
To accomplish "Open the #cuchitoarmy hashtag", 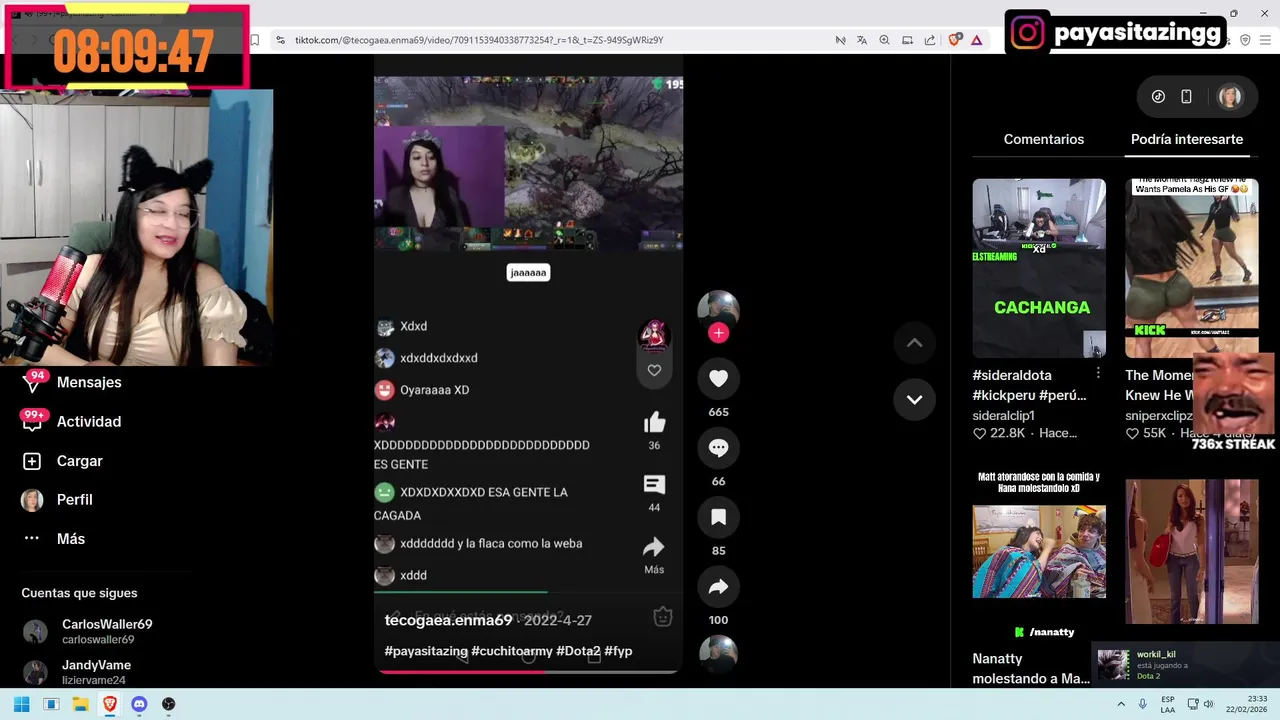I will pyautogui.click(x=512, y=651).
